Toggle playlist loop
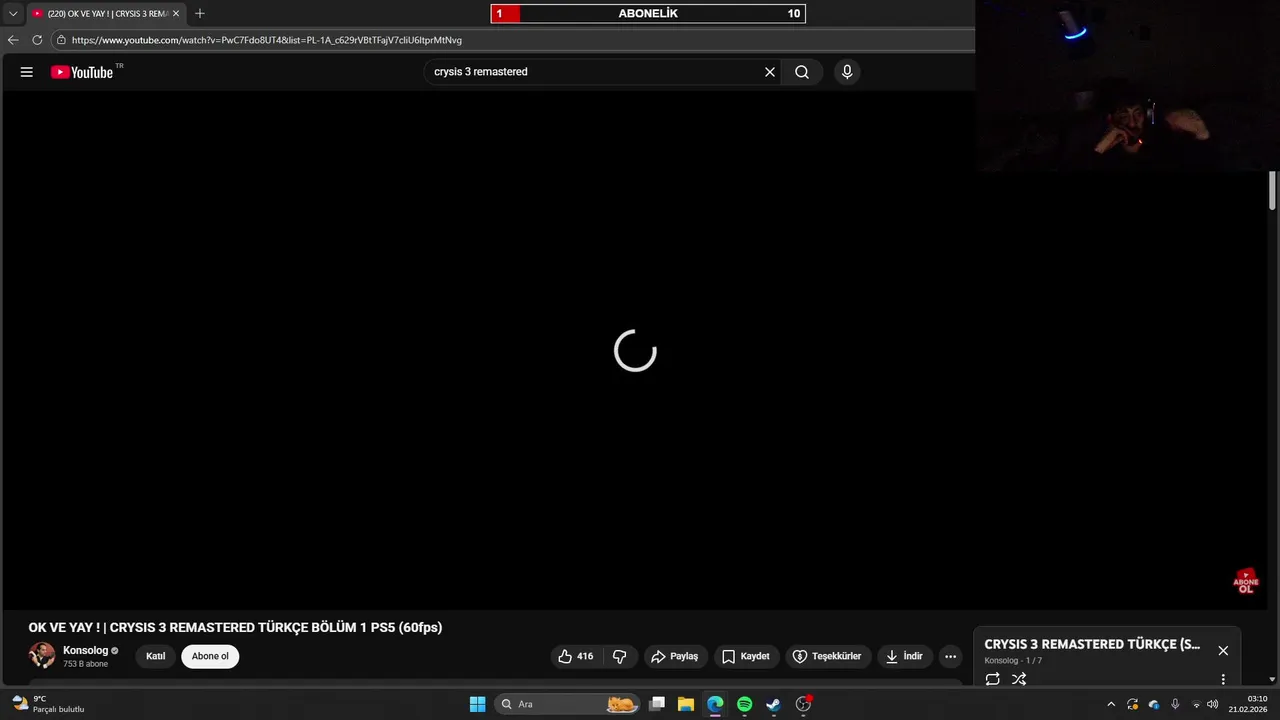 point(993,679)
